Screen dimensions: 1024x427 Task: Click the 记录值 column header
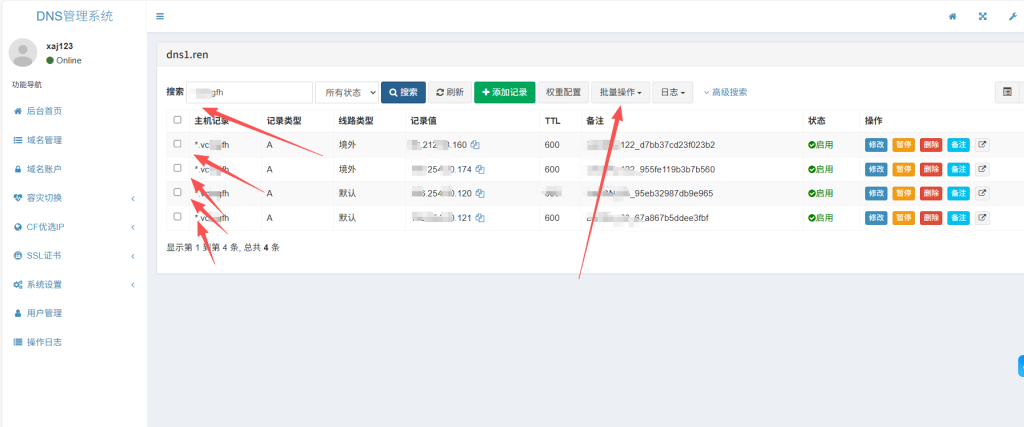[423, 121]
